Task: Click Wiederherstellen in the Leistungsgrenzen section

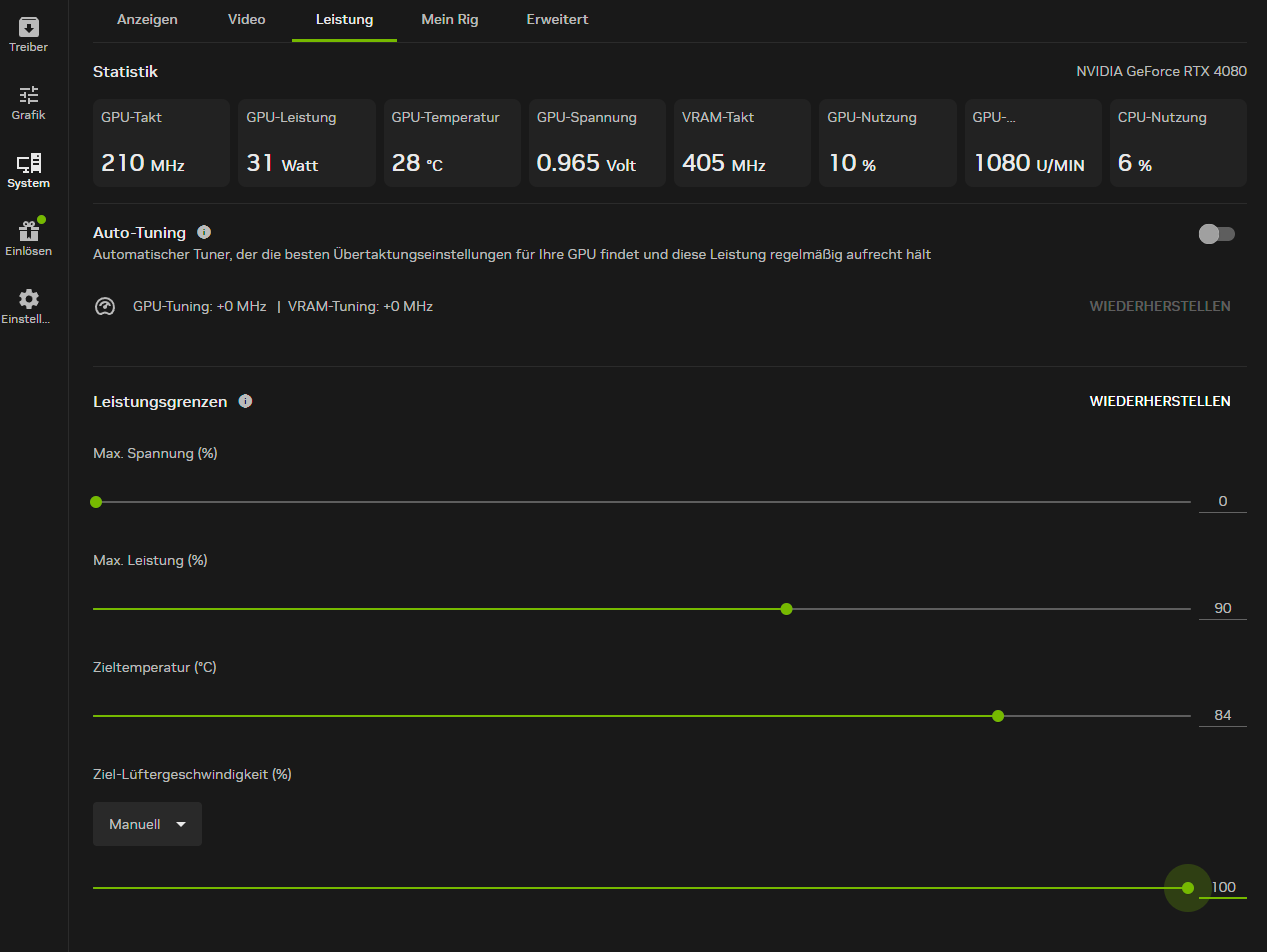Action: 1160,401
